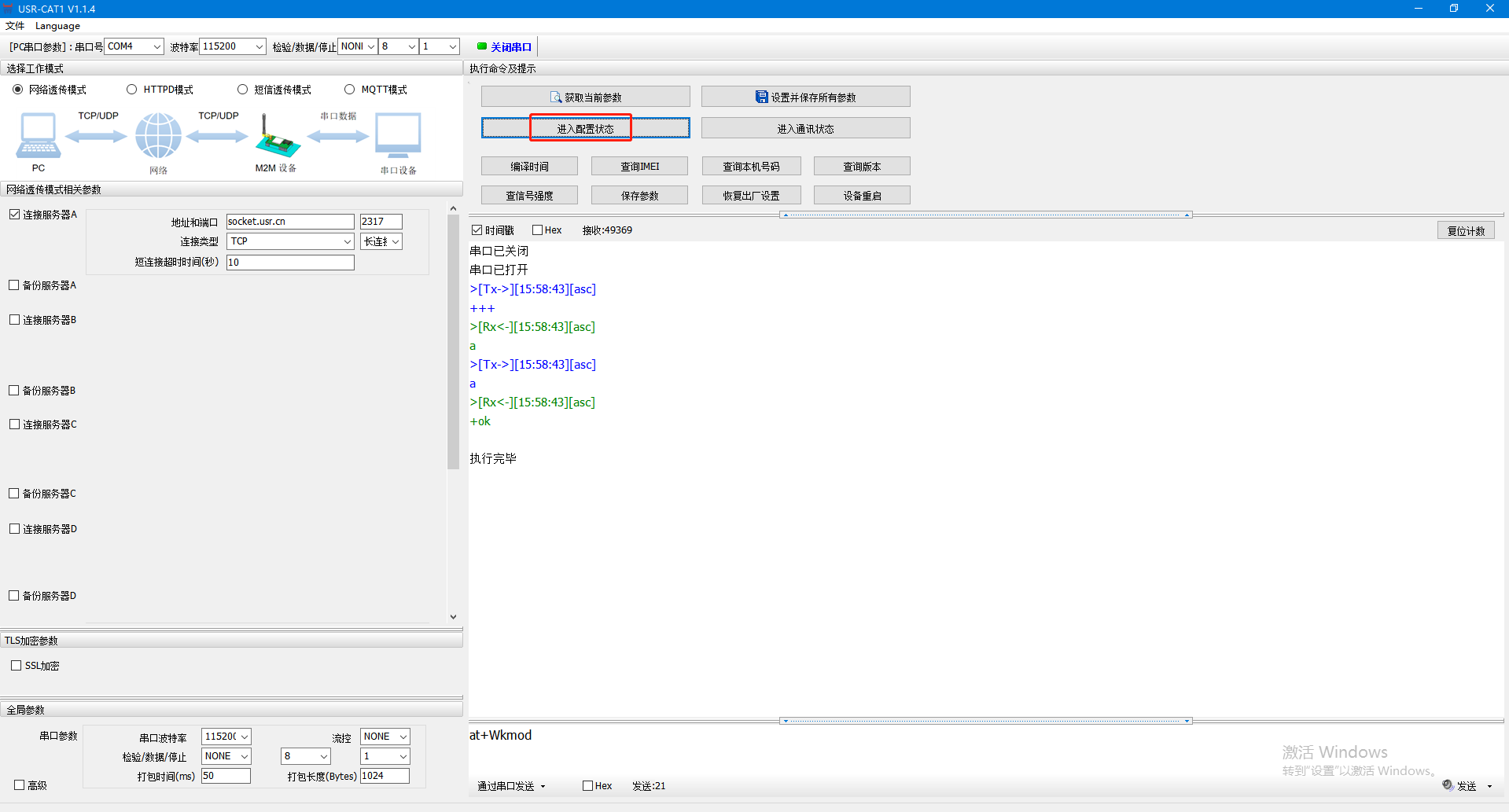Click the 发送 send icon at bottom right

click(1448, 785)
